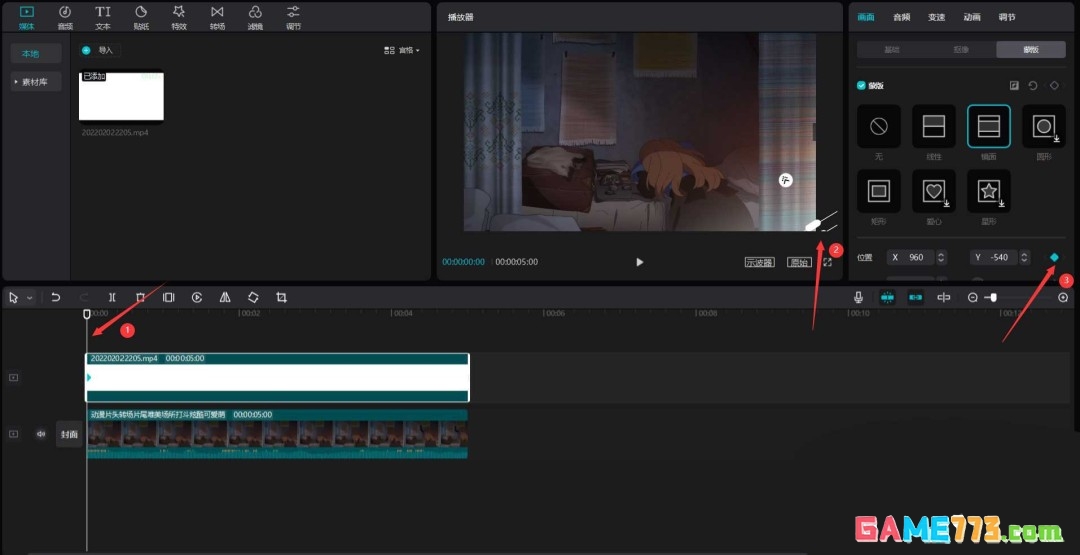Select the 星形 (Star) mask
This screenshot has height=555, width=1080.
988,191
